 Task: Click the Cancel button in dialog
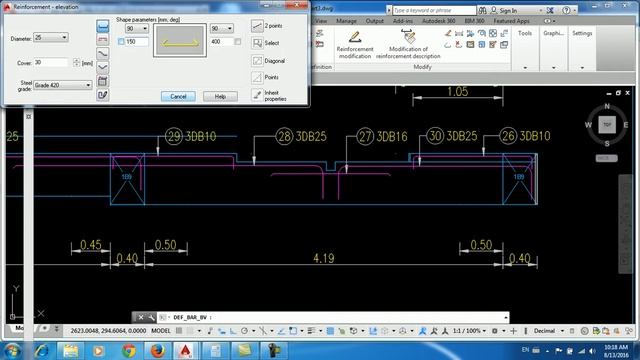(178, 96)
